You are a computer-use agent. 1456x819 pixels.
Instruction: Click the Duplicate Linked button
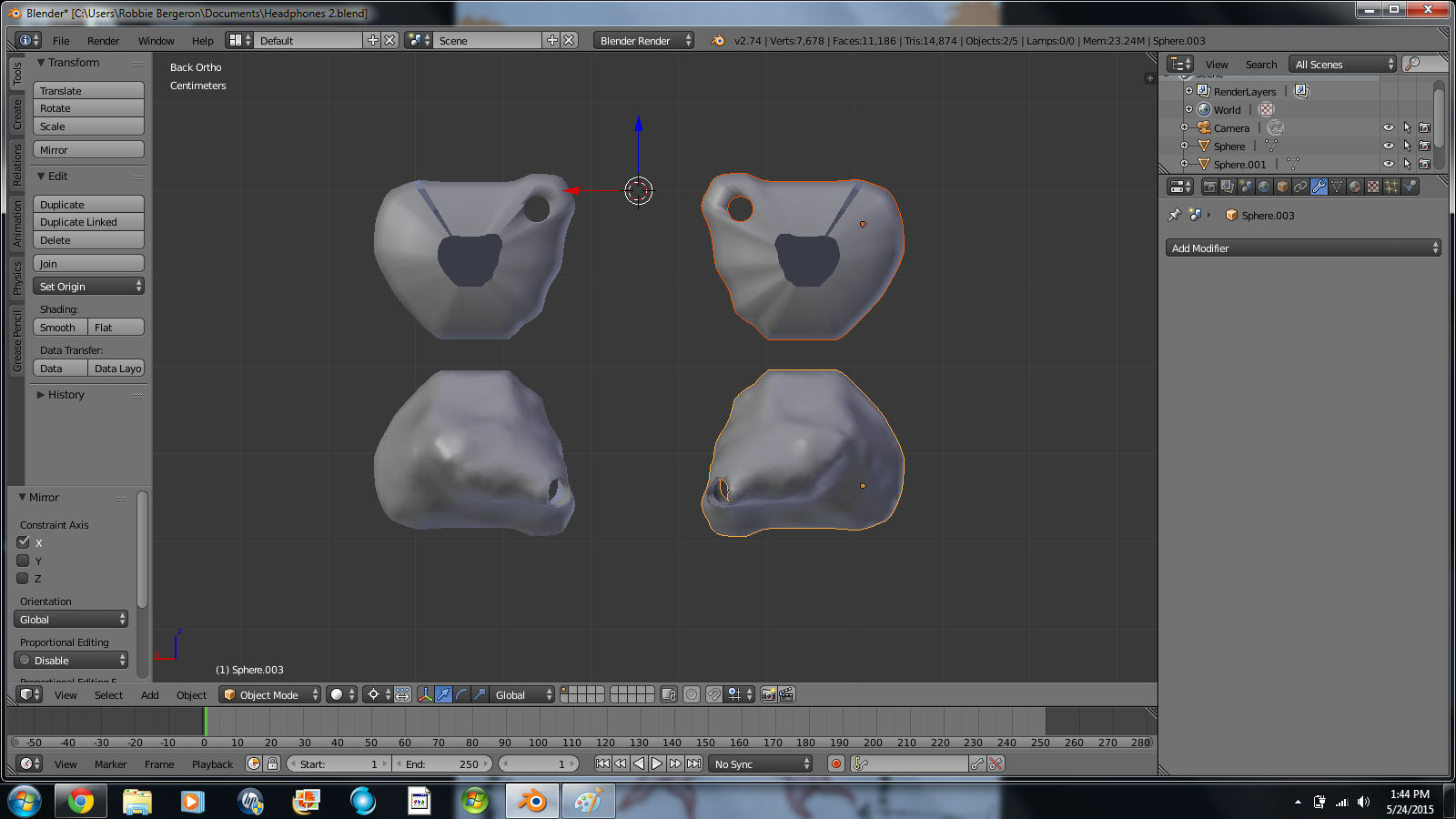point(88,222)
